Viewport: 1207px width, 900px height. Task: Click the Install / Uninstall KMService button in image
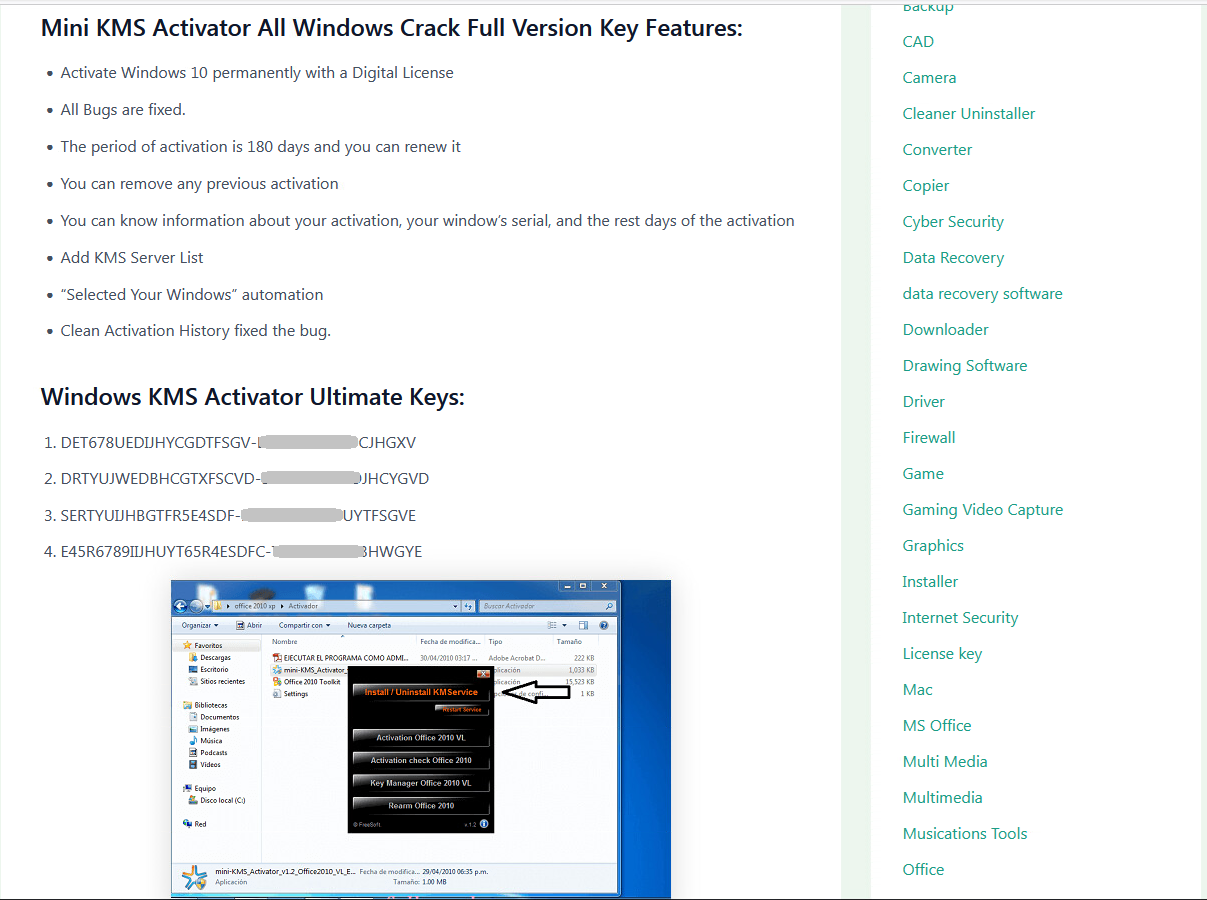point(421,692)
